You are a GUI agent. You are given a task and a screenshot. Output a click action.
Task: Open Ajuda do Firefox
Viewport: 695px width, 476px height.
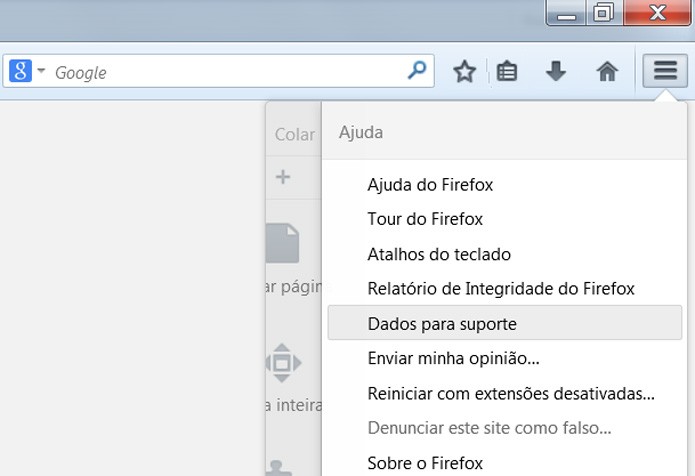coord(504,184)
